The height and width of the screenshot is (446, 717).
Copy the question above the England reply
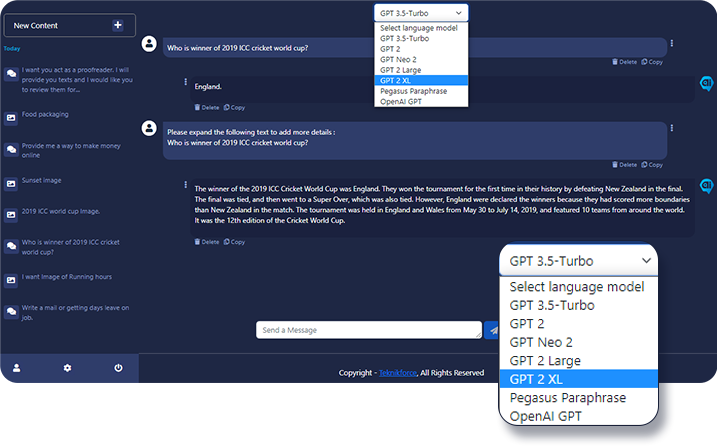tap(652, 62)
